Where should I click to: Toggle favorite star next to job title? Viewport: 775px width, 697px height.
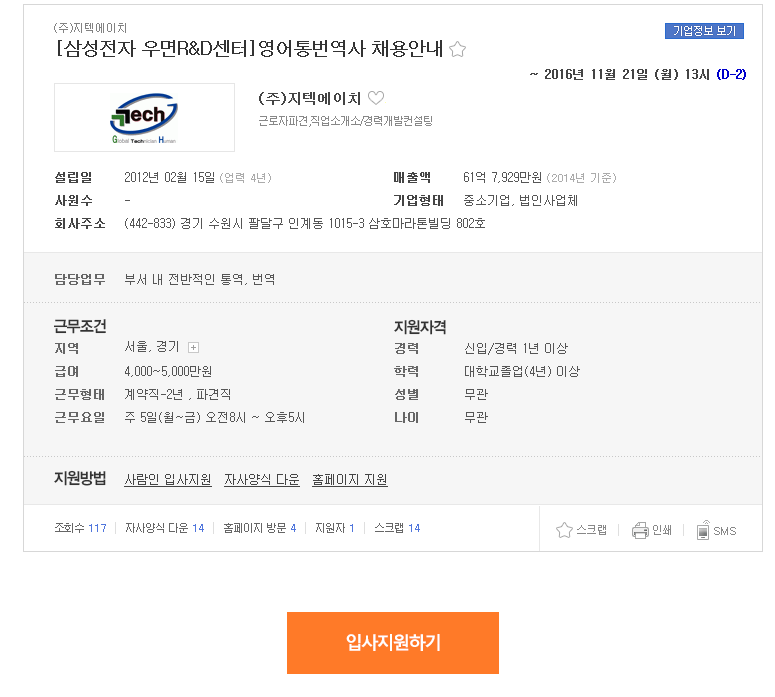tap(457, 49)
